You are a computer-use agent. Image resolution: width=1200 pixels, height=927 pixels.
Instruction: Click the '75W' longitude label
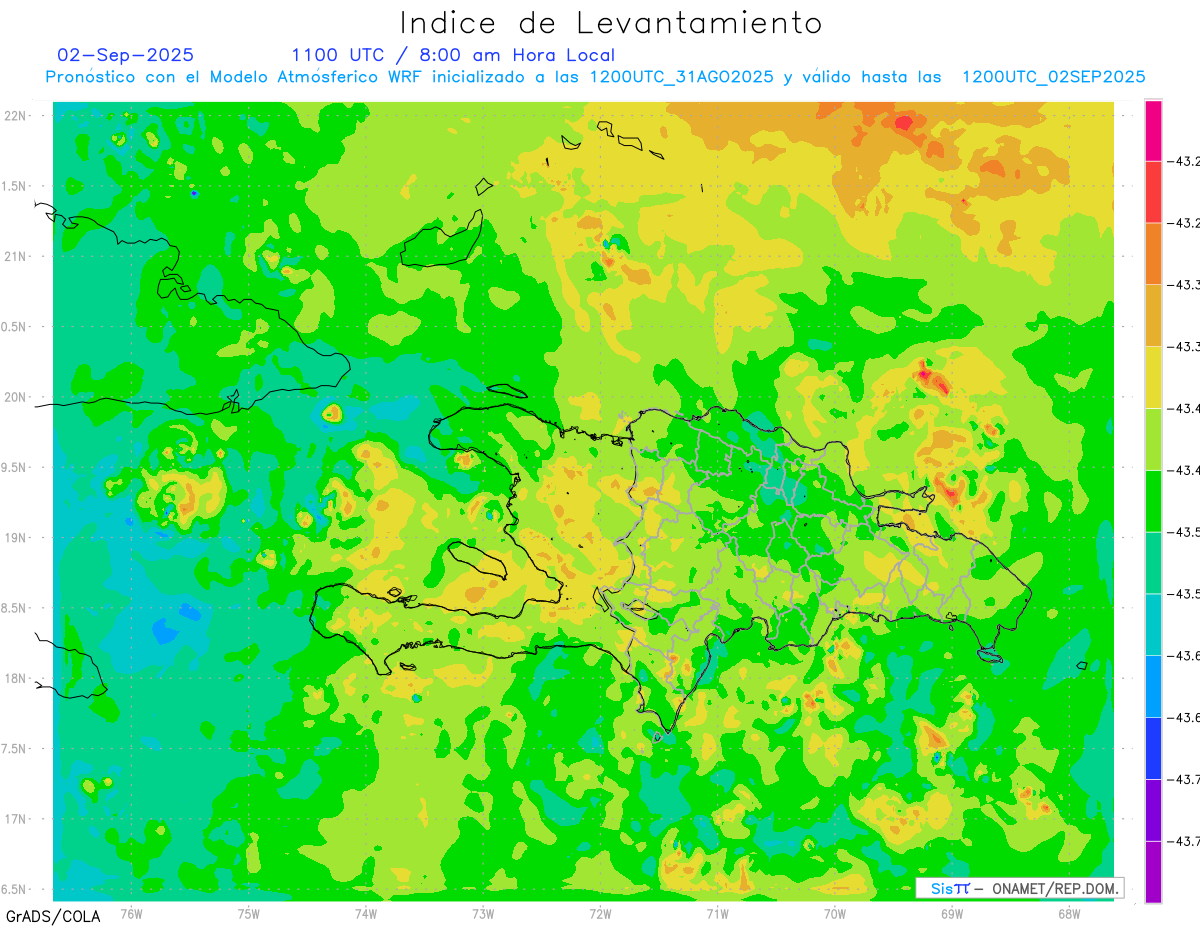click(249, 913)
